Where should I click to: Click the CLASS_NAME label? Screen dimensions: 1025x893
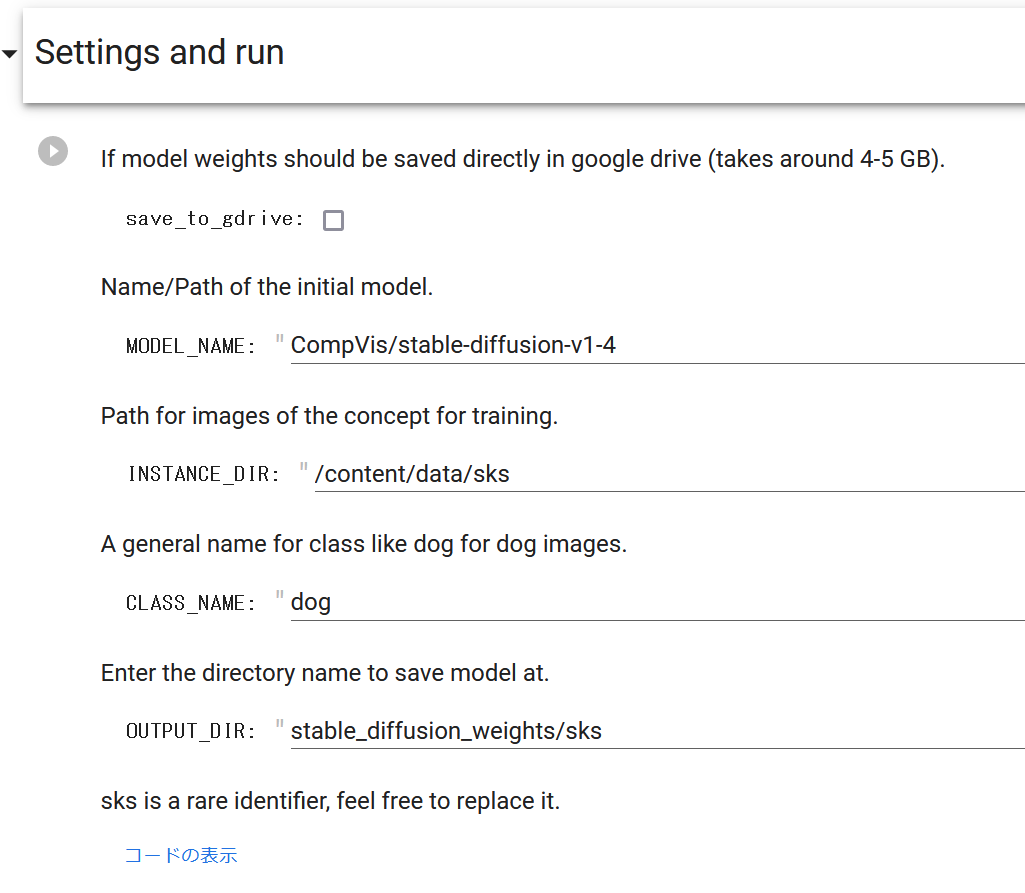pos(190,603)
